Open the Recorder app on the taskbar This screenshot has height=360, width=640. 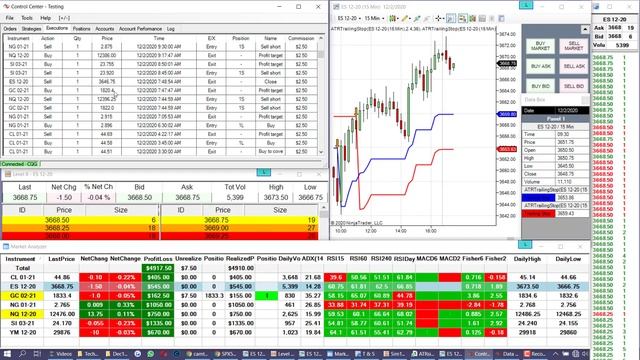536,354
